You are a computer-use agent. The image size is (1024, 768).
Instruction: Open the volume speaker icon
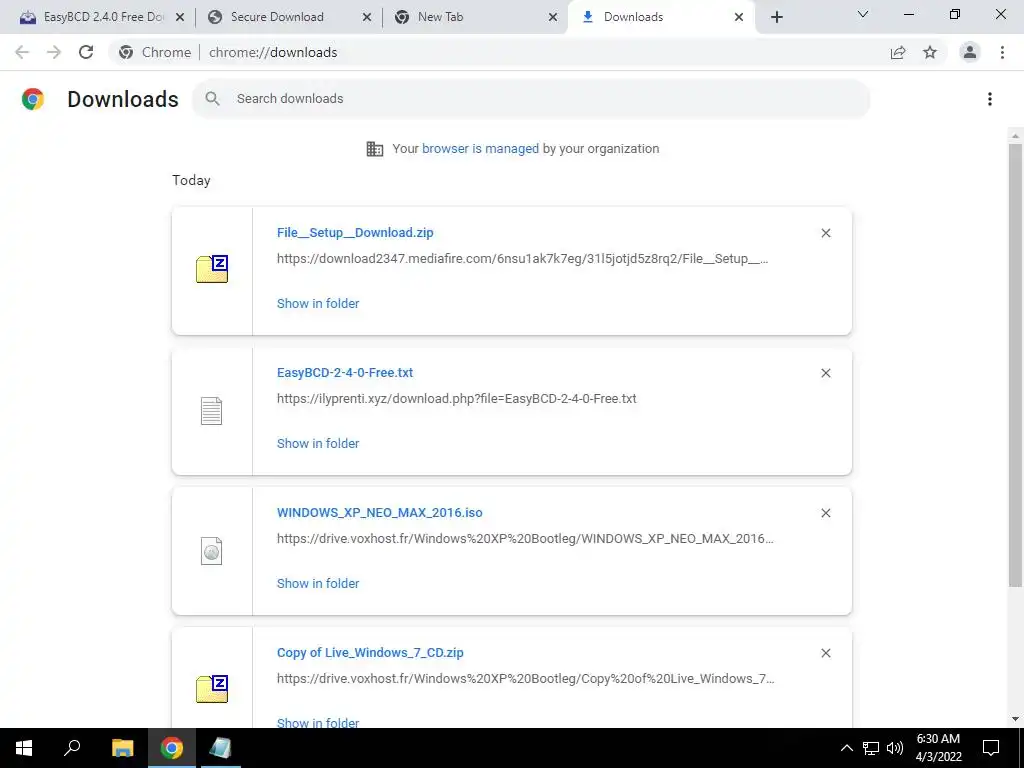pos(895,748)
